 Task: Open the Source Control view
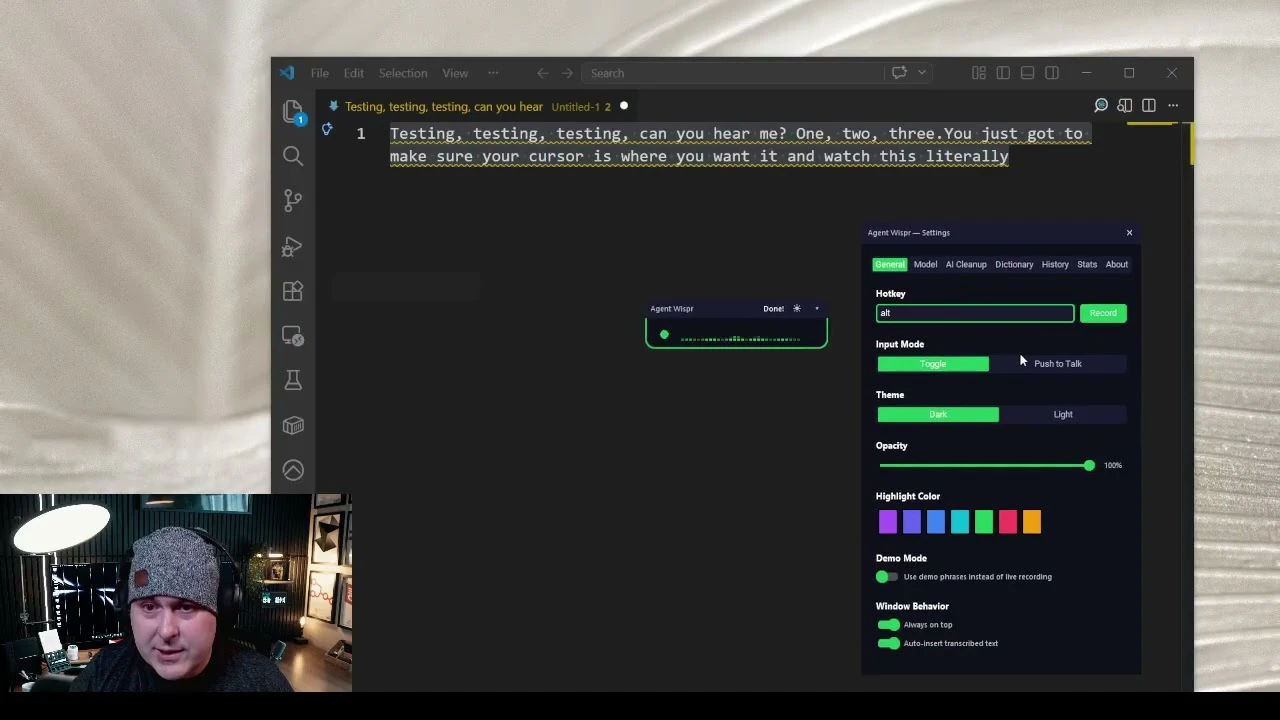pyautogui.click(x=293, y=200)
